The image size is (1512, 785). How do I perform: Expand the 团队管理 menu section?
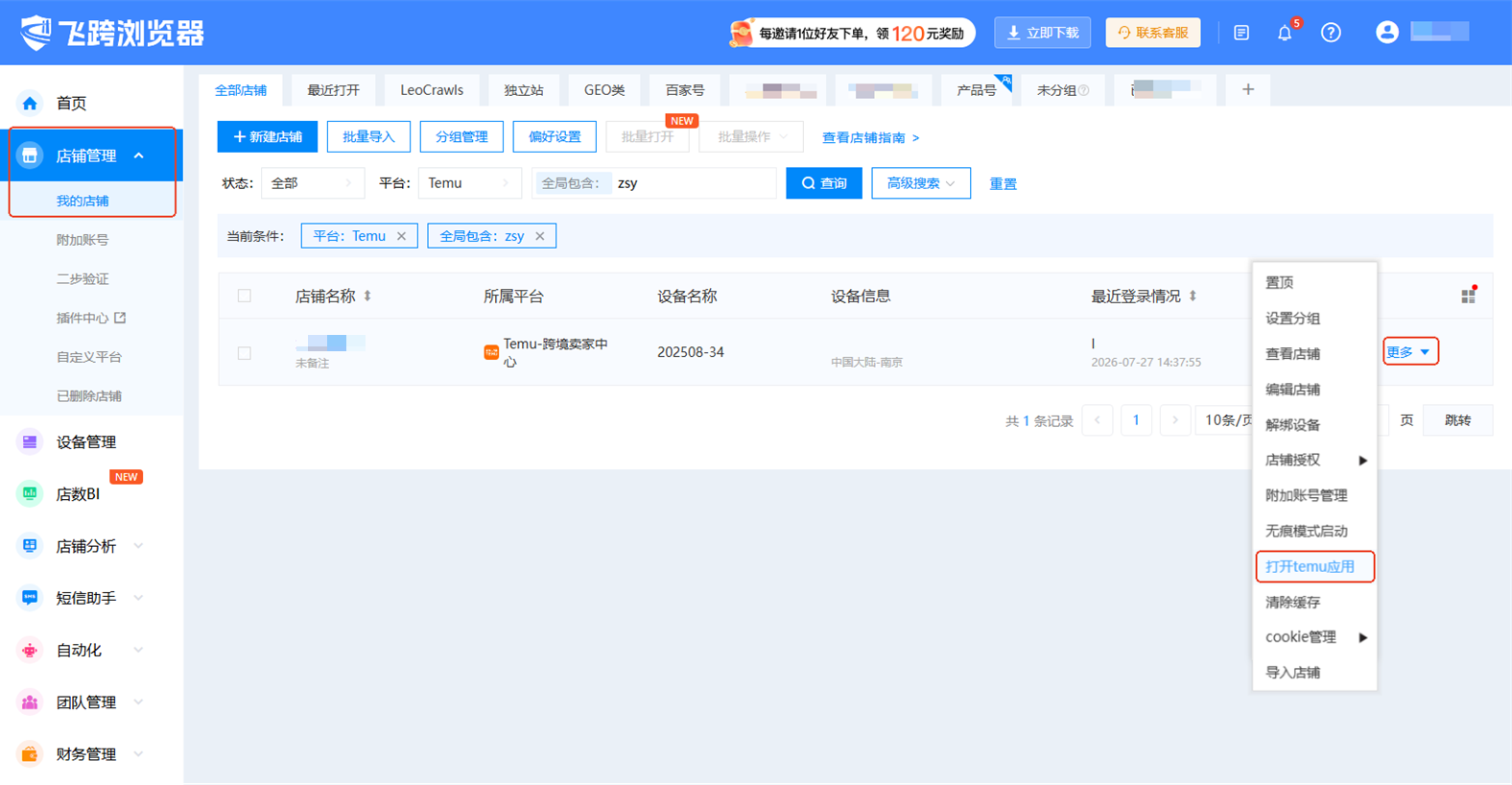(139, 702)
